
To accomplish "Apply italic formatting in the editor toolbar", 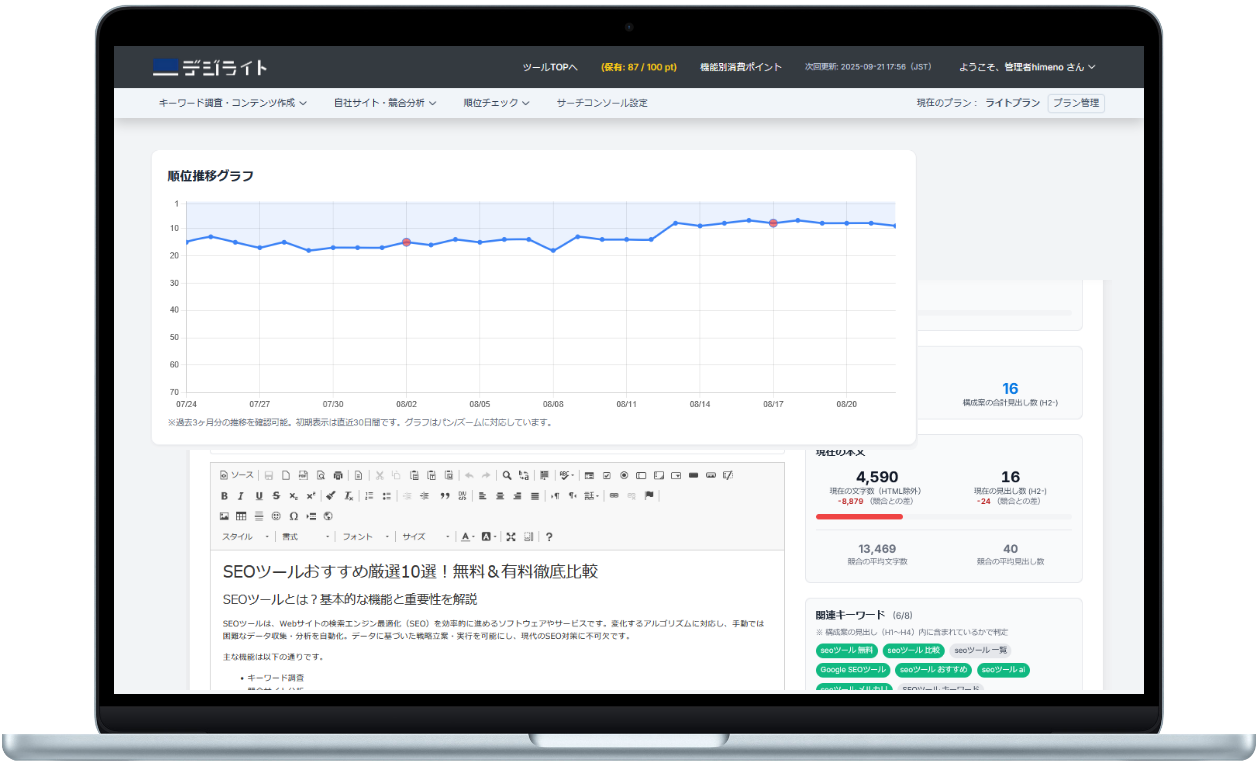I will coord(241,496).
